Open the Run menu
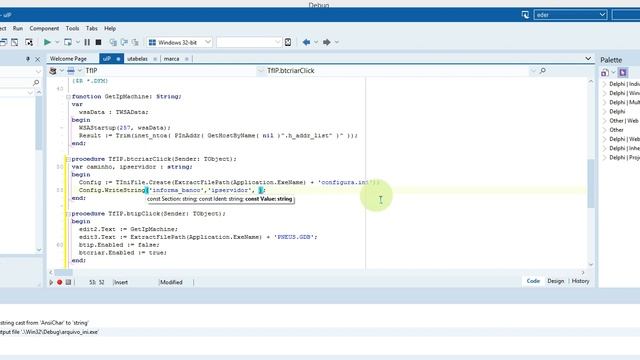640x360 pixels. coord(18,28)
